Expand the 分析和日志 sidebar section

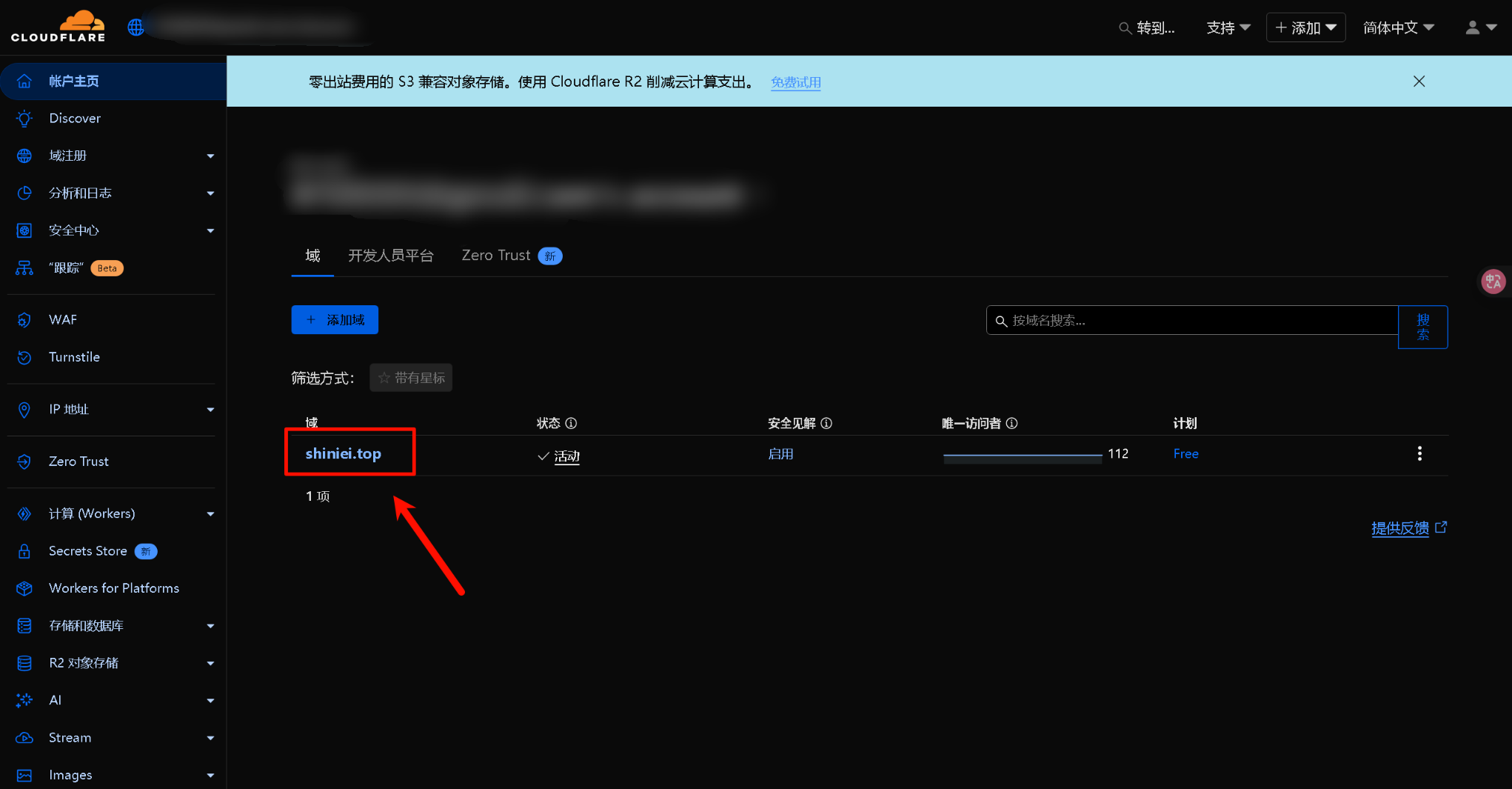click(x=210, y=193)
